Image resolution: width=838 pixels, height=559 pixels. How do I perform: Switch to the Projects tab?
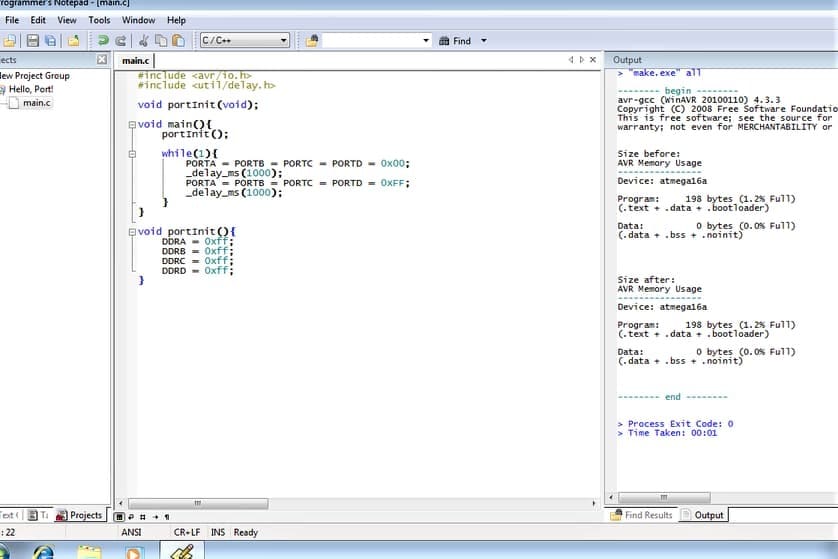(x=79, y=515)
